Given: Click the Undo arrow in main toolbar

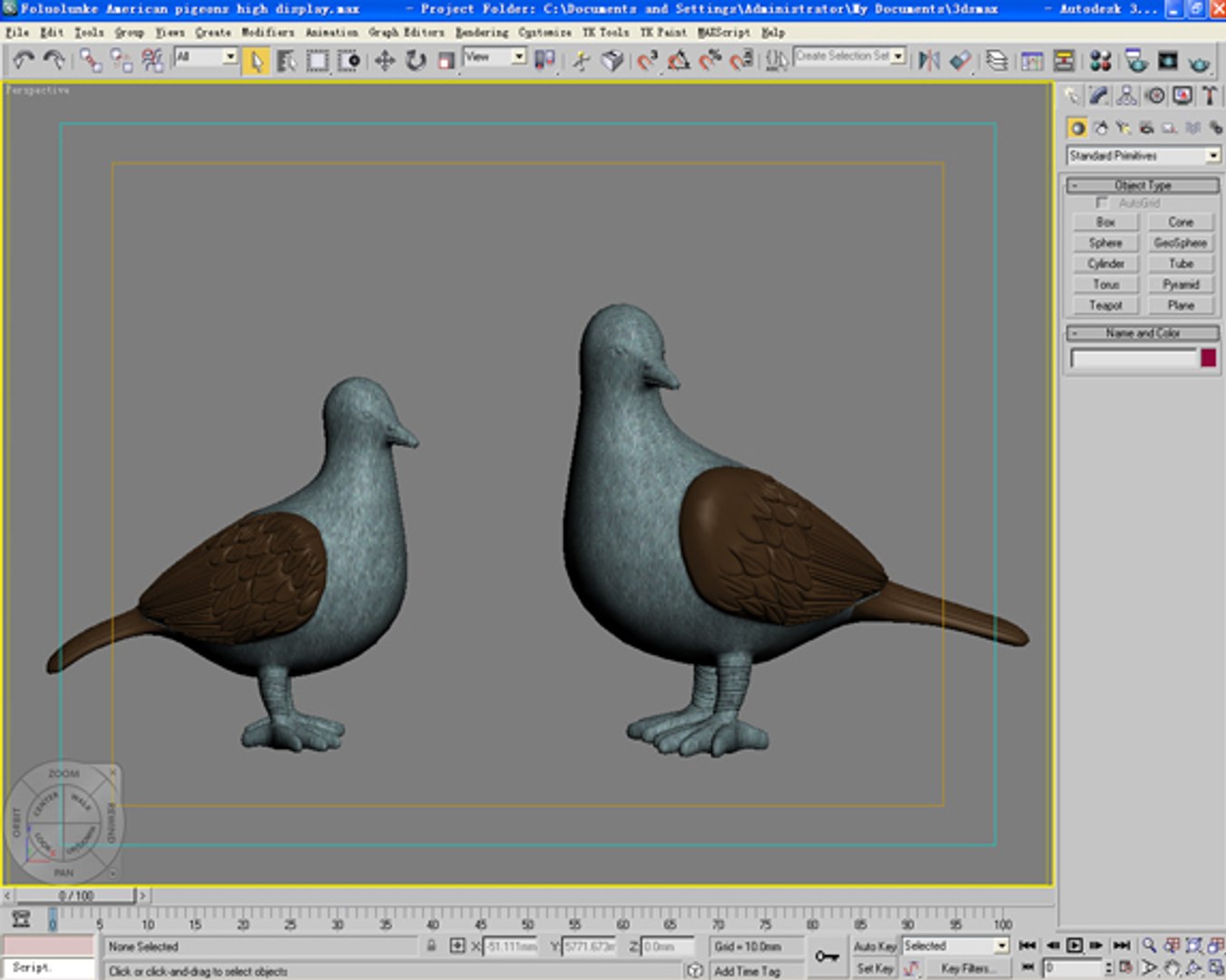Looking at the screenshot, I should click(24, 61).
